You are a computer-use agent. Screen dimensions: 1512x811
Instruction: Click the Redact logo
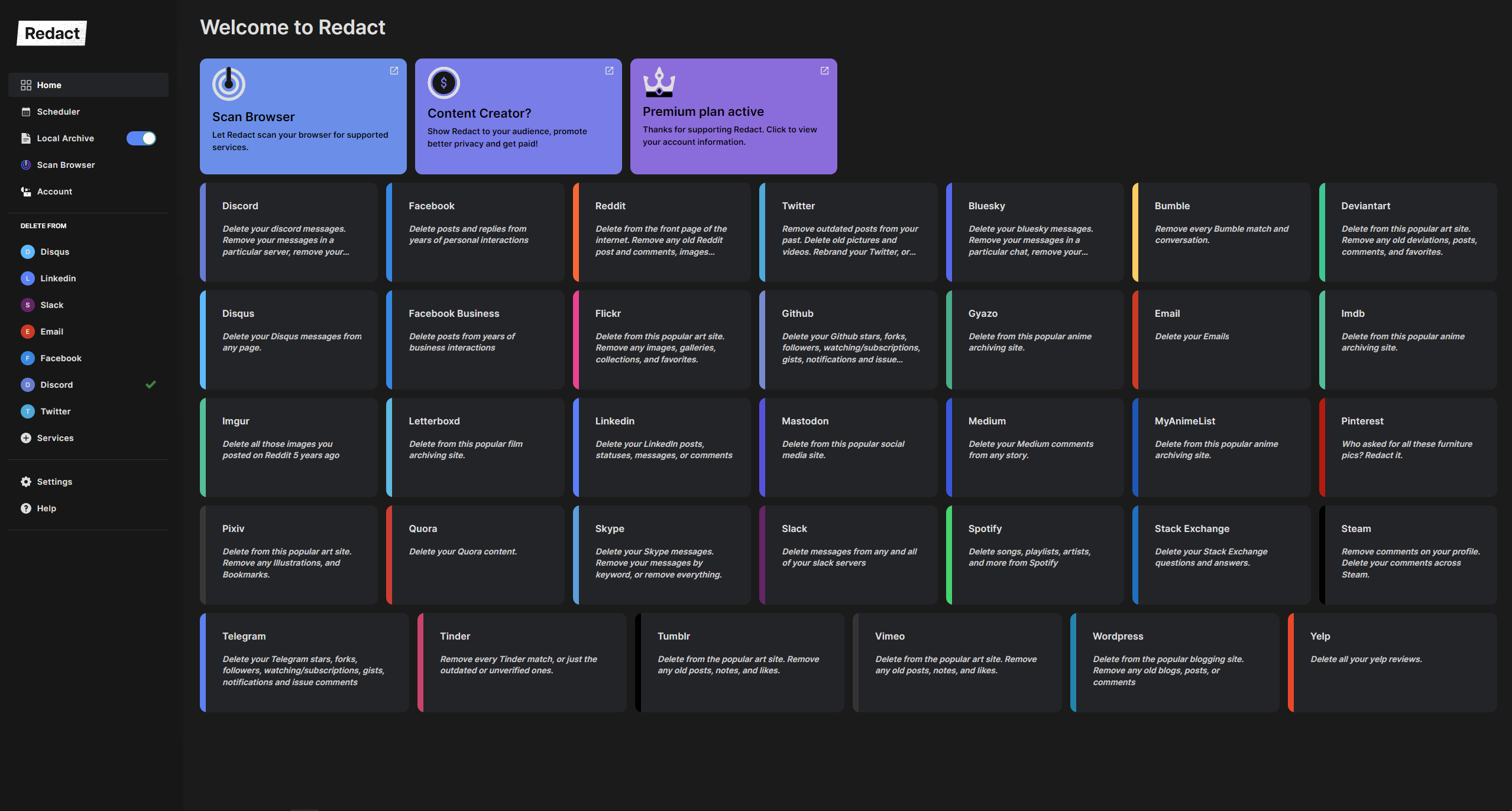point(52,33)
